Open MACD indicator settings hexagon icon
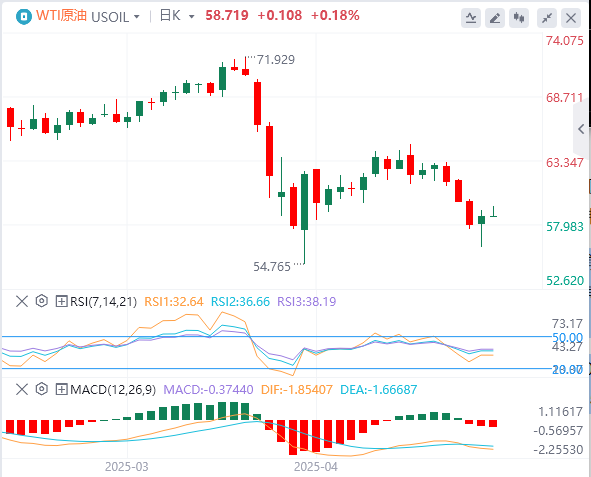Viewport: 591px width, 477px height. [x=41, y=389]
